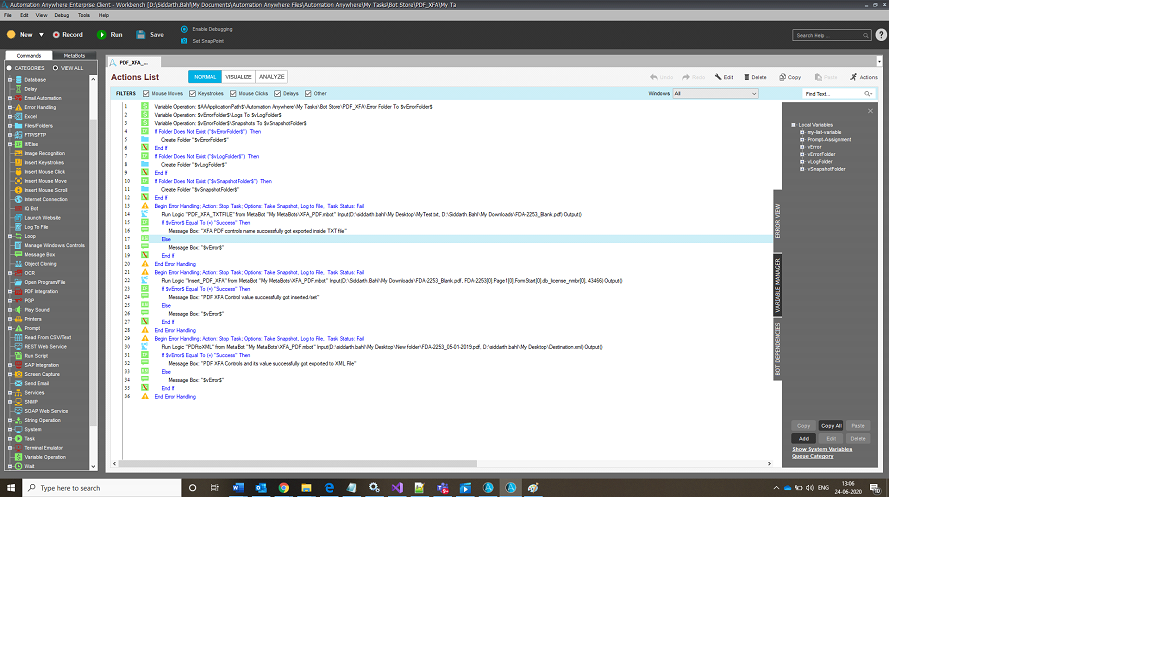This screenshot has width=1152, height=648.
Task: Click the Queue Category link
Action: [x=813, y=456]
